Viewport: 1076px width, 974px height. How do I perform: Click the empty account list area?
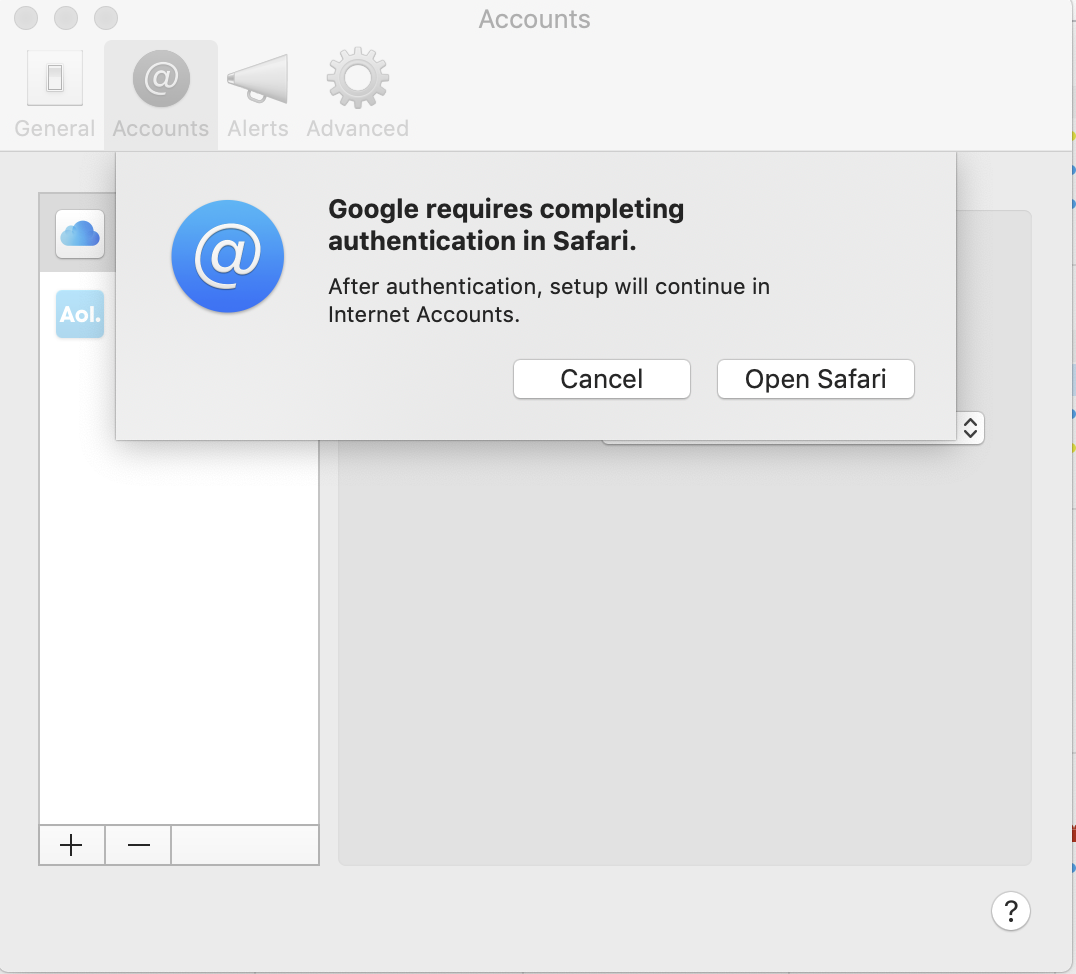[x=178, y=600]
